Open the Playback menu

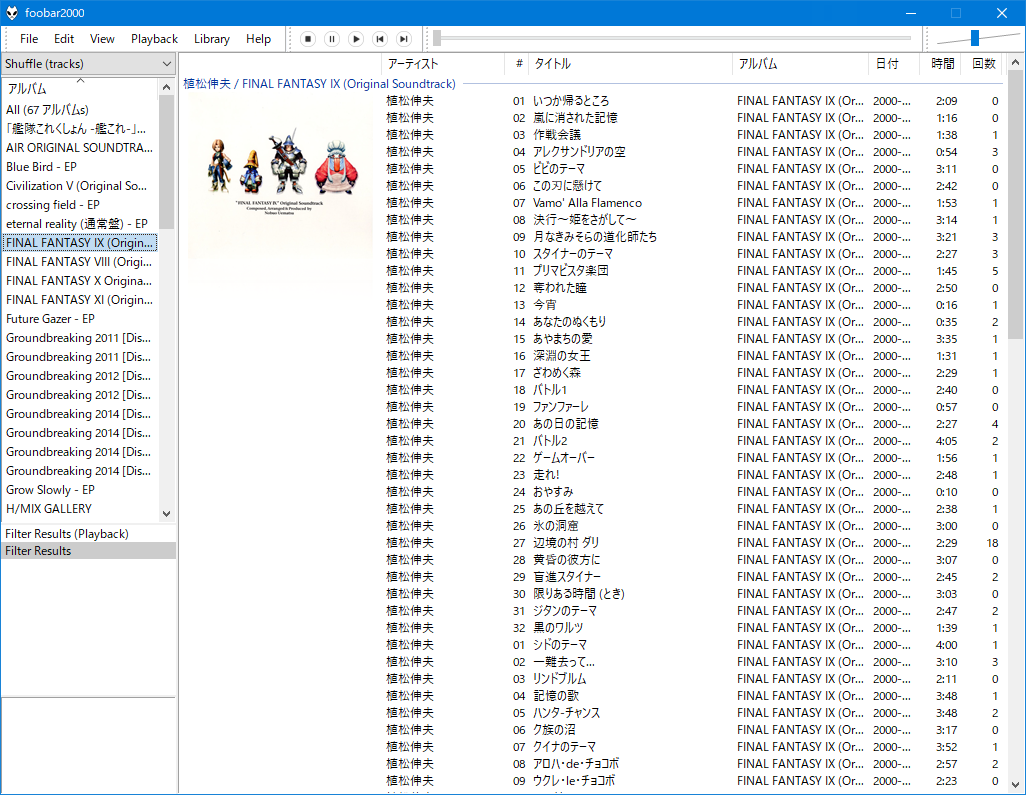pyautogui.click(x=154, y=38)
